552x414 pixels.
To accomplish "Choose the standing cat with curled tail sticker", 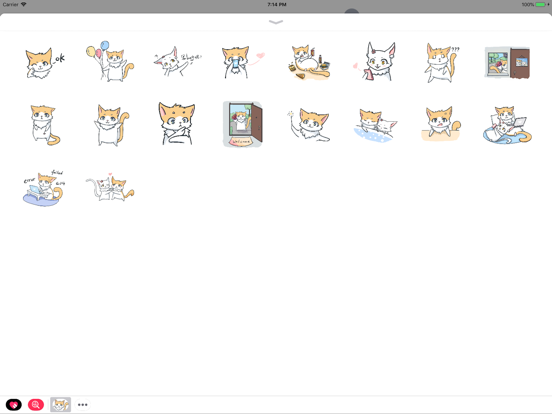I will click(x=44, y=125).
